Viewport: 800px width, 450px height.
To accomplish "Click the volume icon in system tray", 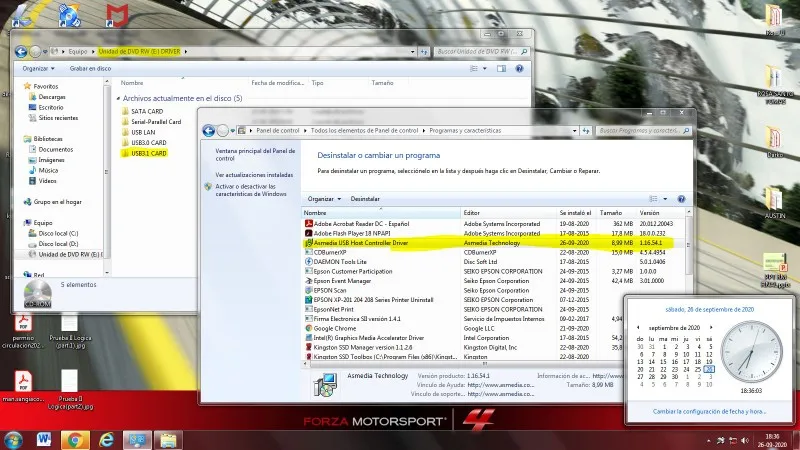I will pos(744,441).
